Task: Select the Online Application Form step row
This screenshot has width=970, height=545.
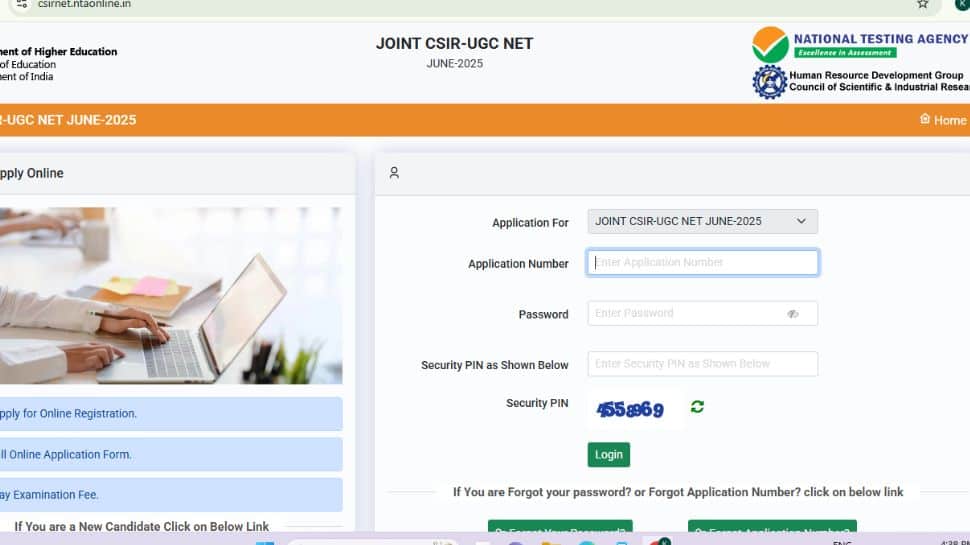Action: coord(171,455)
